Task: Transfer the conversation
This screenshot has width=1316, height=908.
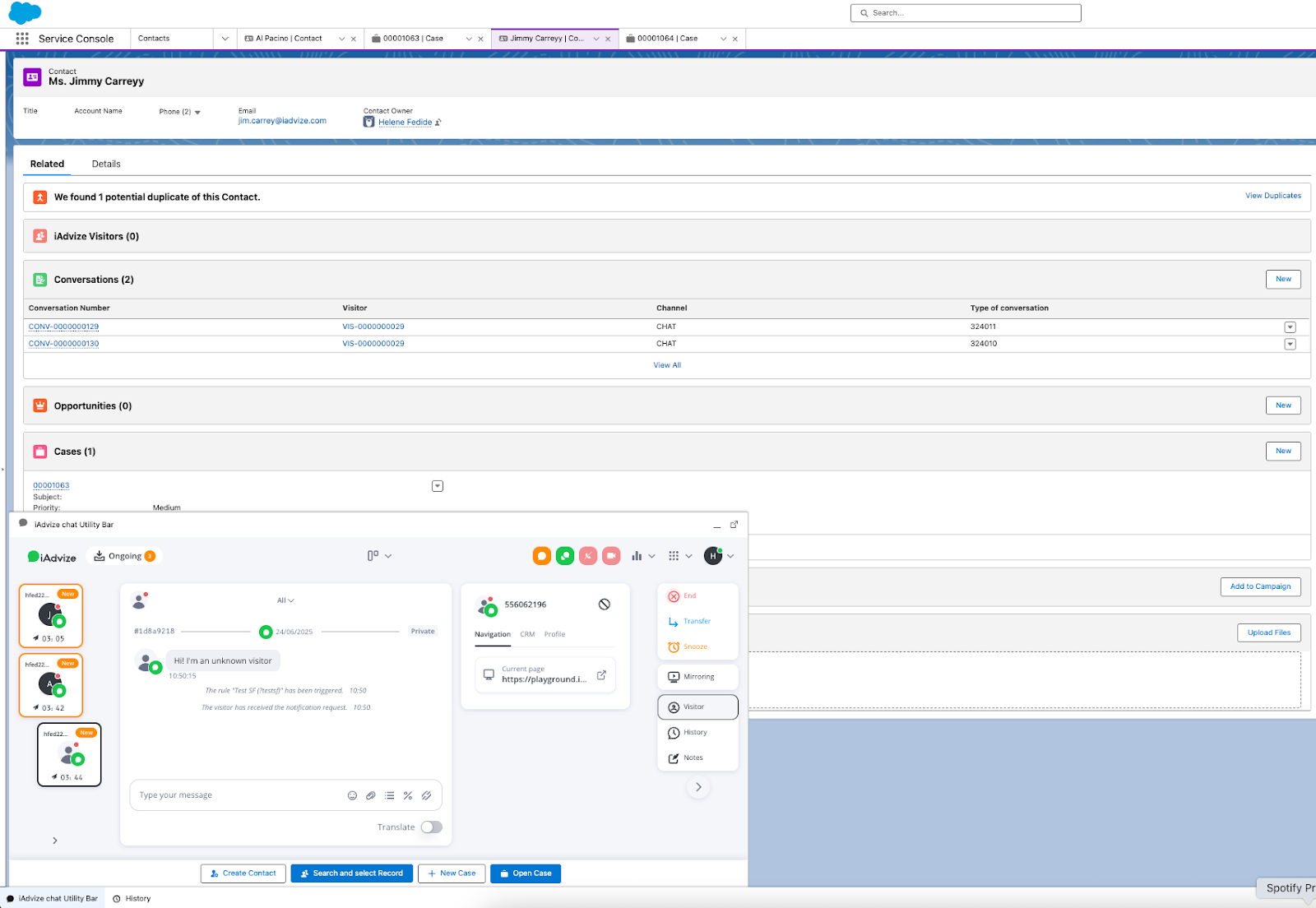Action: click(x=689, y=622)
